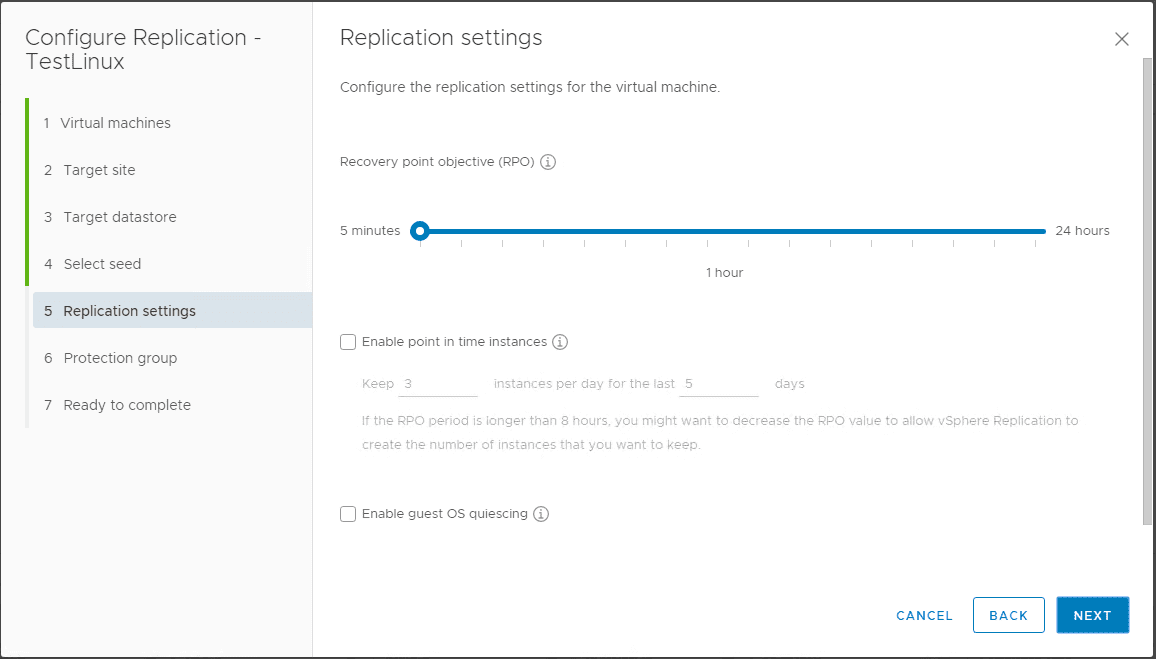Enable guest OS quiescing
This screenshot has height=659, width=1156.
click(x=347, y=513)
